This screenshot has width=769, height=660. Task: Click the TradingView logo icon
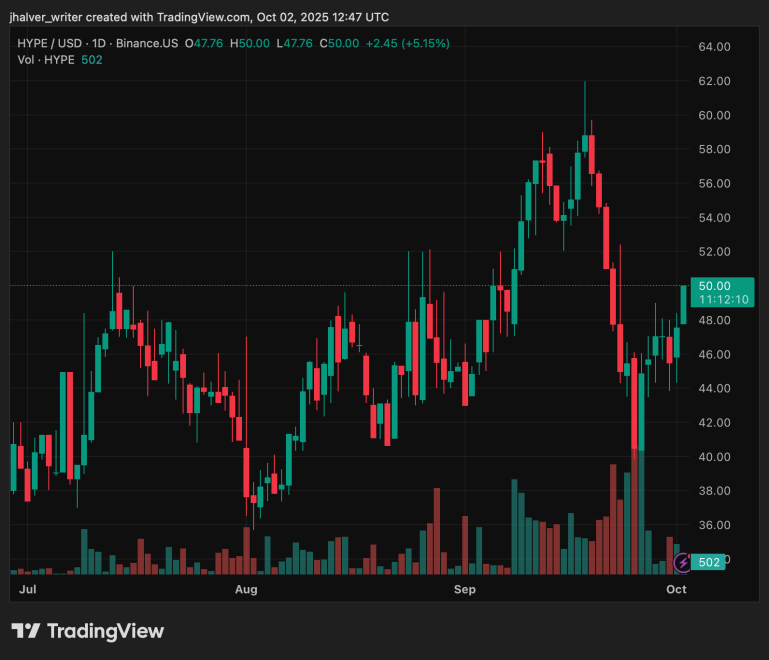click(26, 631)
